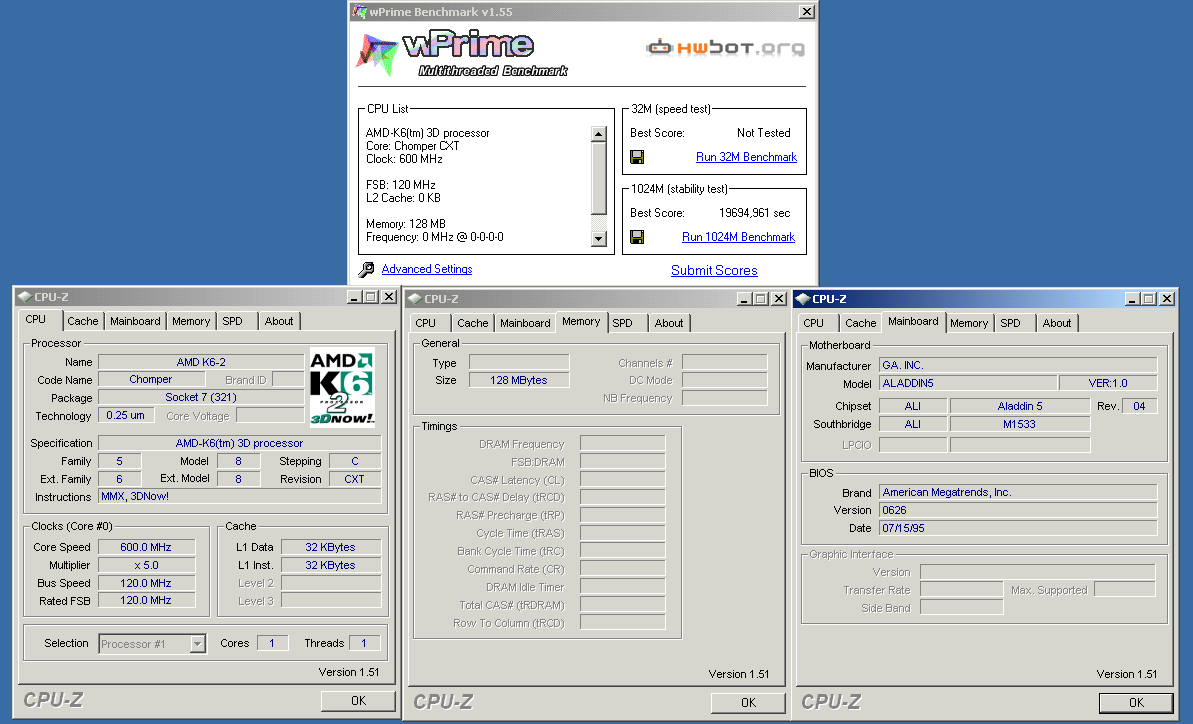Image resolution: width=1193 pixels, height=724 pixels.
Task: Run the 32M Benchmark
Action: (746, 157)
